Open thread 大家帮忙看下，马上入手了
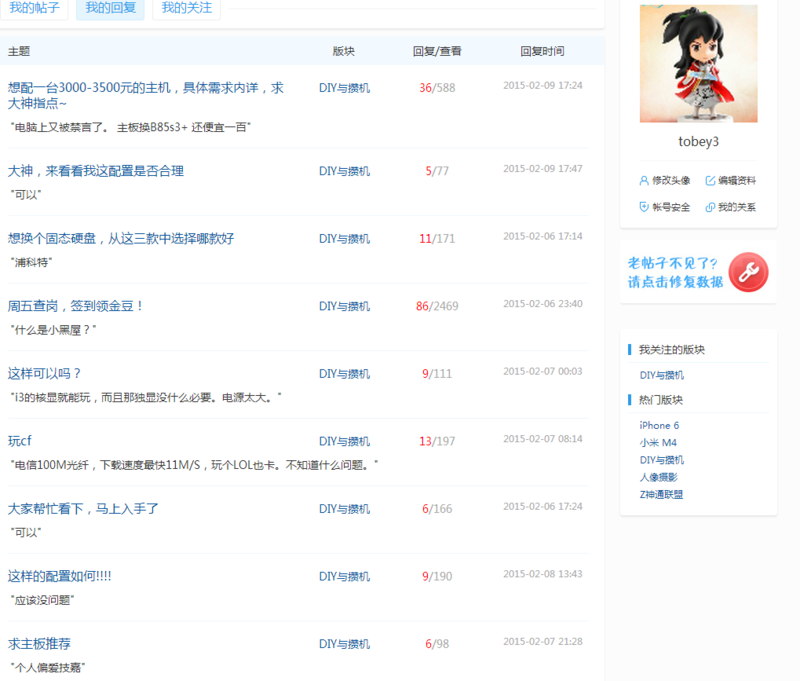Screen dimensions: 800x681 pos(83,509)
